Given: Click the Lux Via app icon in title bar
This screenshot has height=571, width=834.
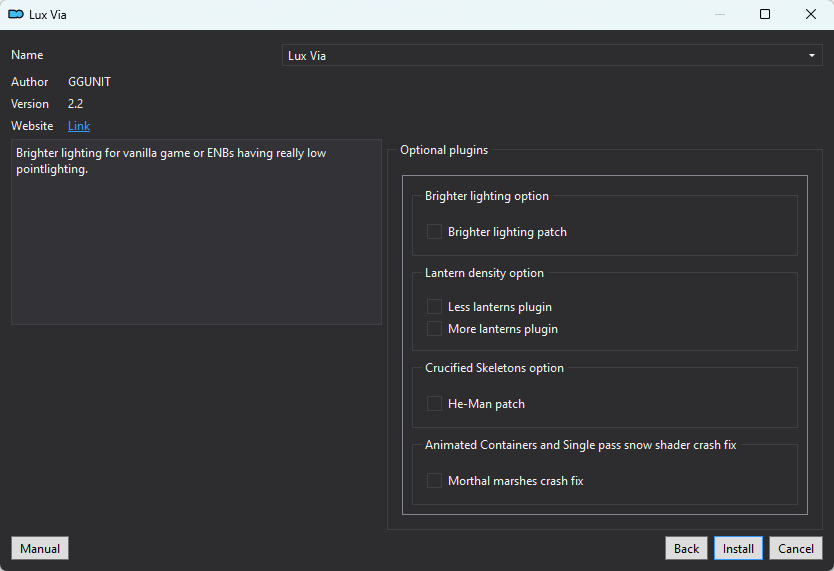Looking at the screenshot, I should (16, 14).
